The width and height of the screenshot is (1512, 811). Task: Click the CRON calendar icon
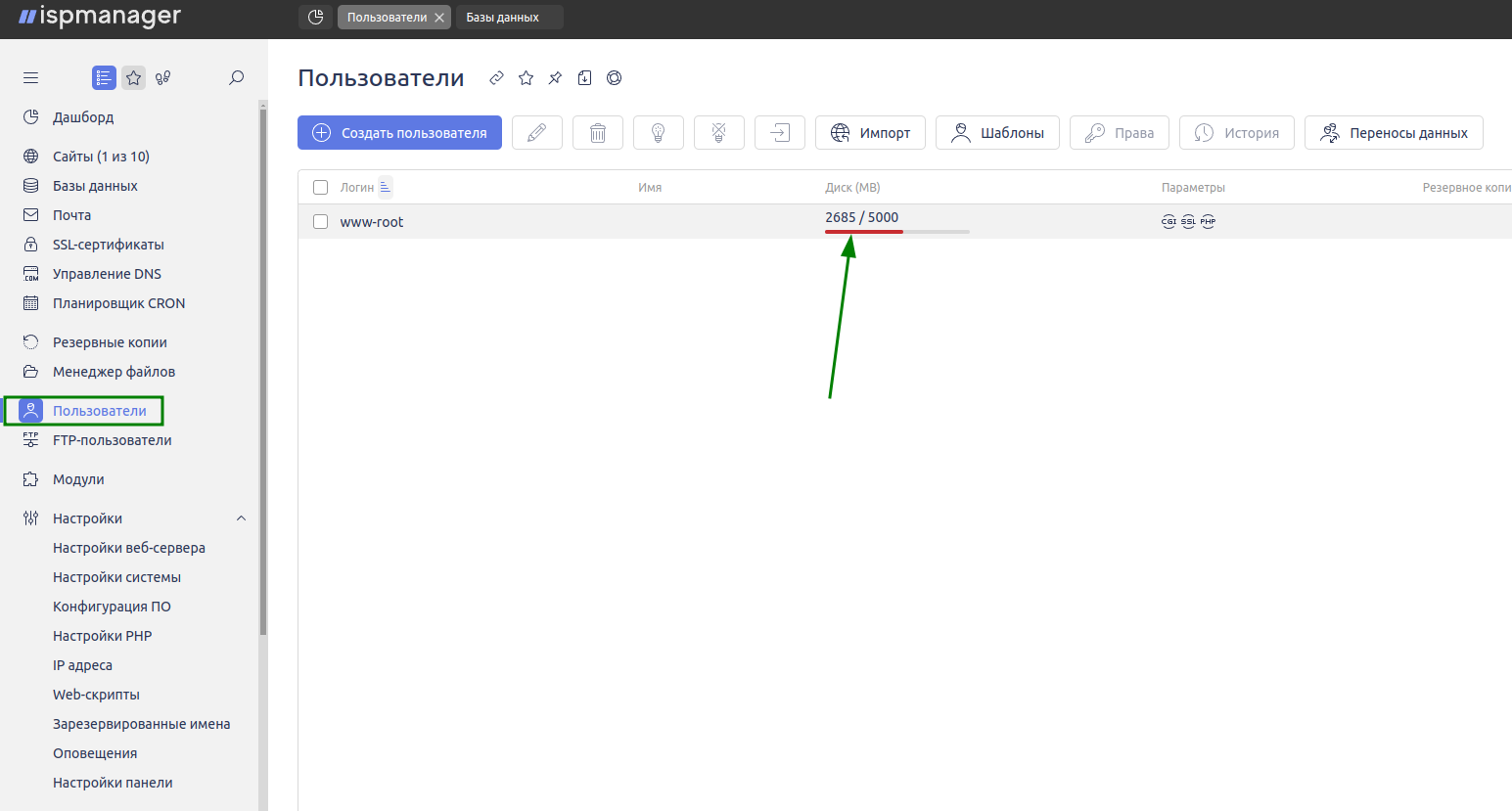point(31,303)
